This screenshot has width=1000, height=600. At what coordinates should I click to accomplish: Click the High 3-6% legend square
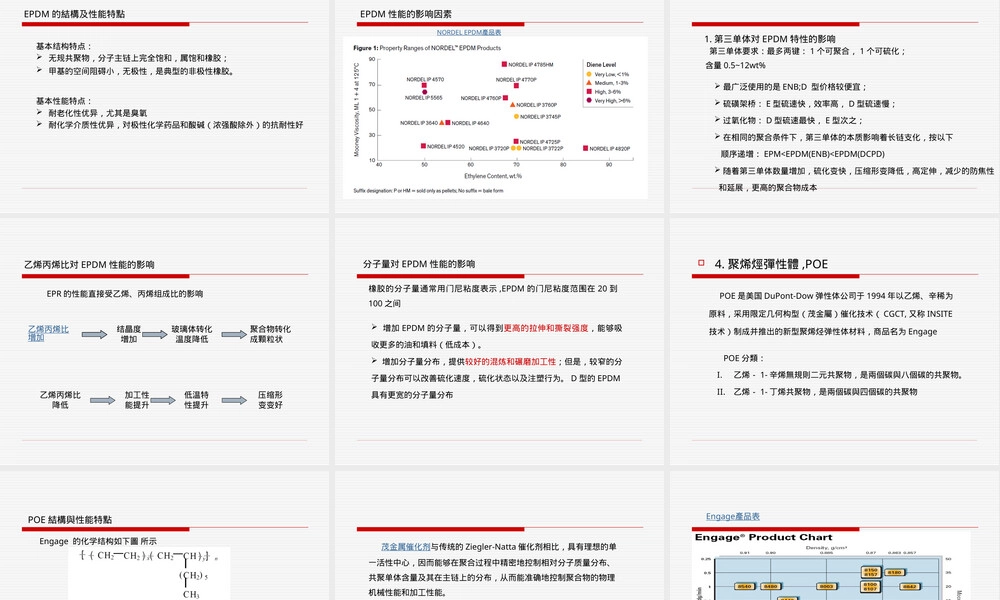(589, 92)
